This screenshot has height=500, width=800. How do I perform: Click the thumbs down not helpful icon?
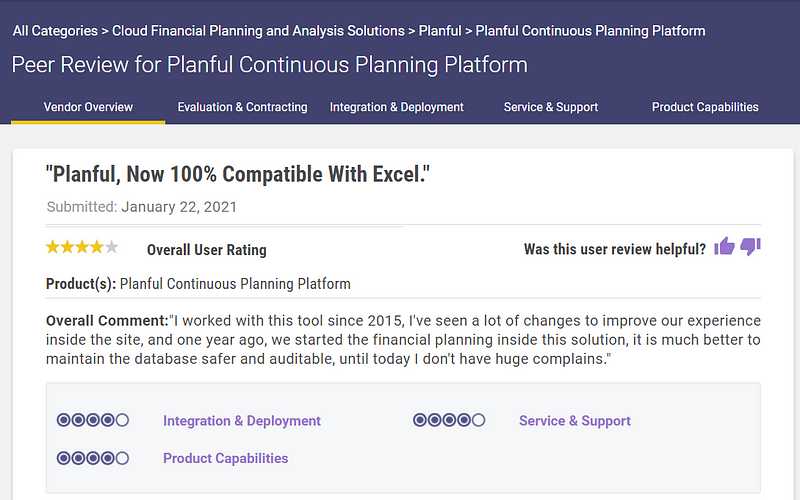pyautogui.click(x=751, y=246)
